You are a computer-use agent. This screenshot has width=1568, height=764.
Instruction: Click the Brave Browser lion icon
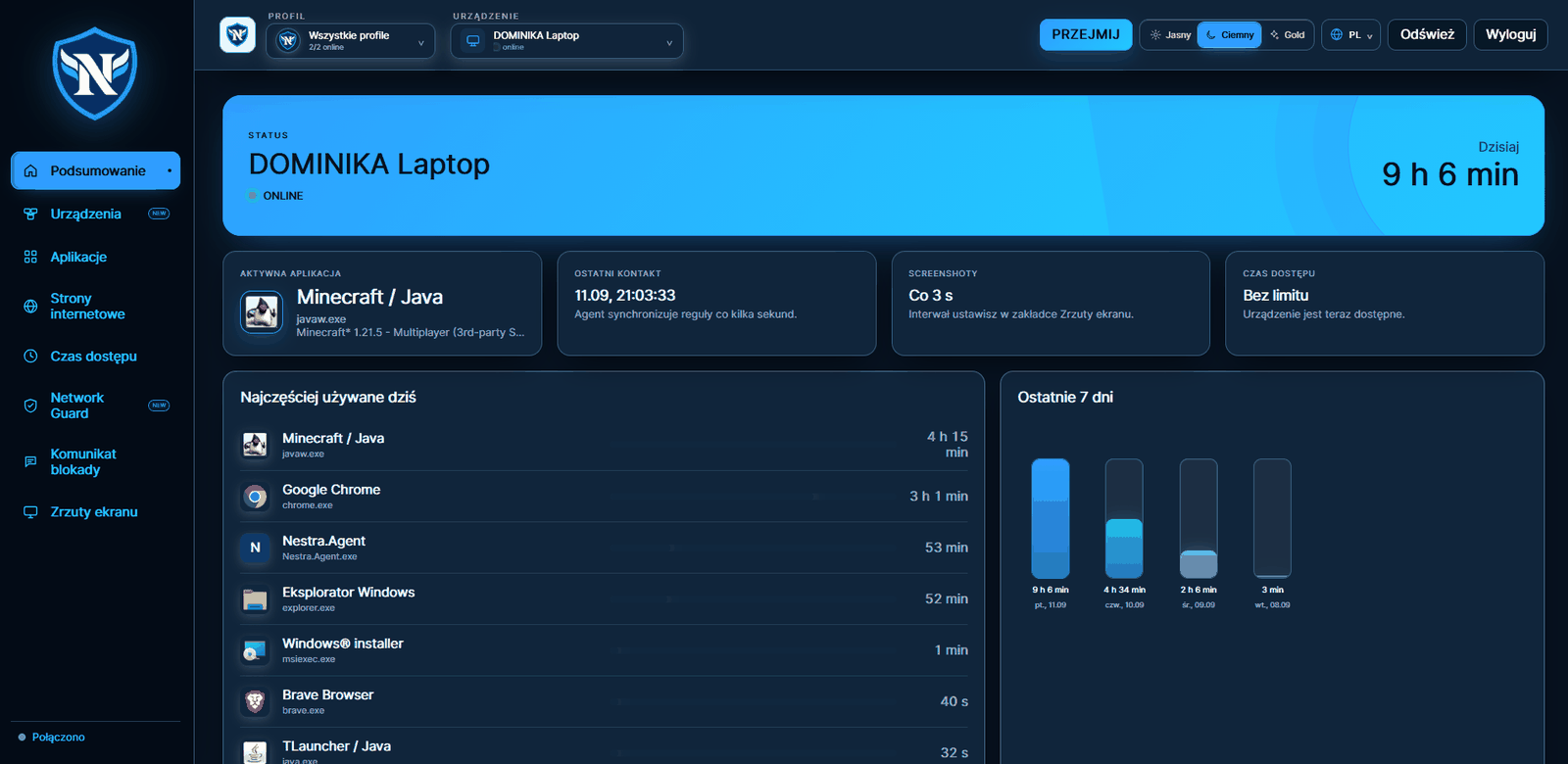click(x=255, y=701)
